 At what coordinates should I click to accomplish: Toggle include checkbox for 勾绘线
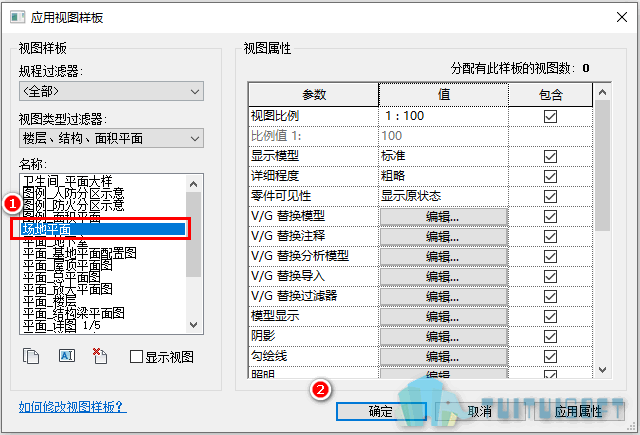tap(550, 356)
